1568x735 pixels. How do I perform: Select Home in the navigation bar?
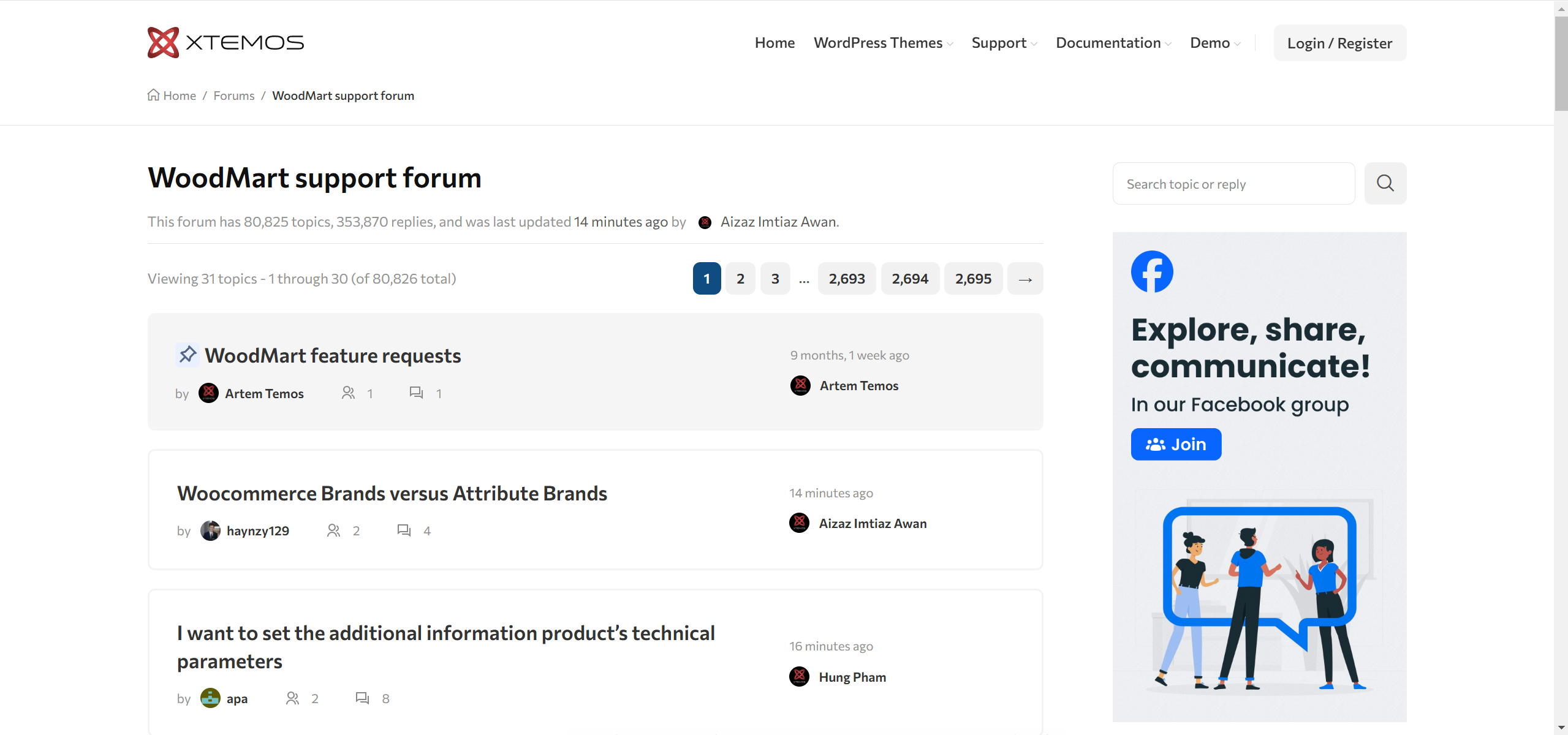774,43
